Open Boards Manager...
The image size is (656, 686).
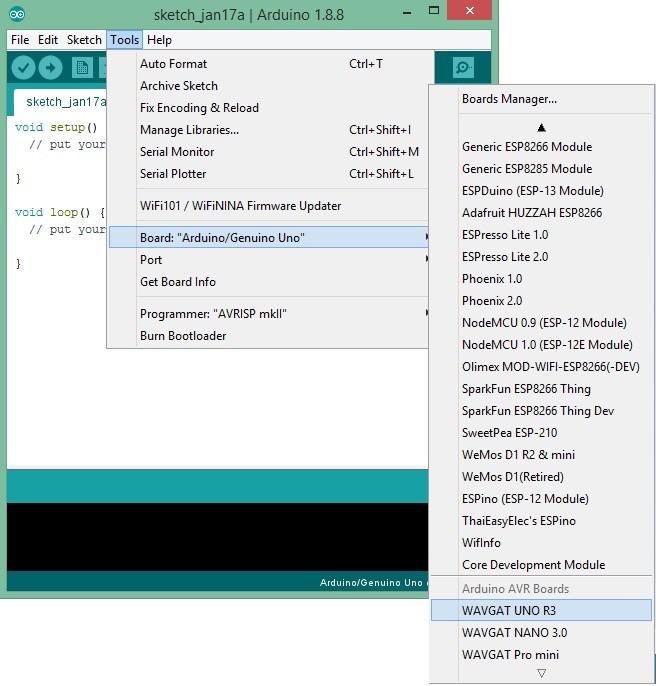point(541,99)
